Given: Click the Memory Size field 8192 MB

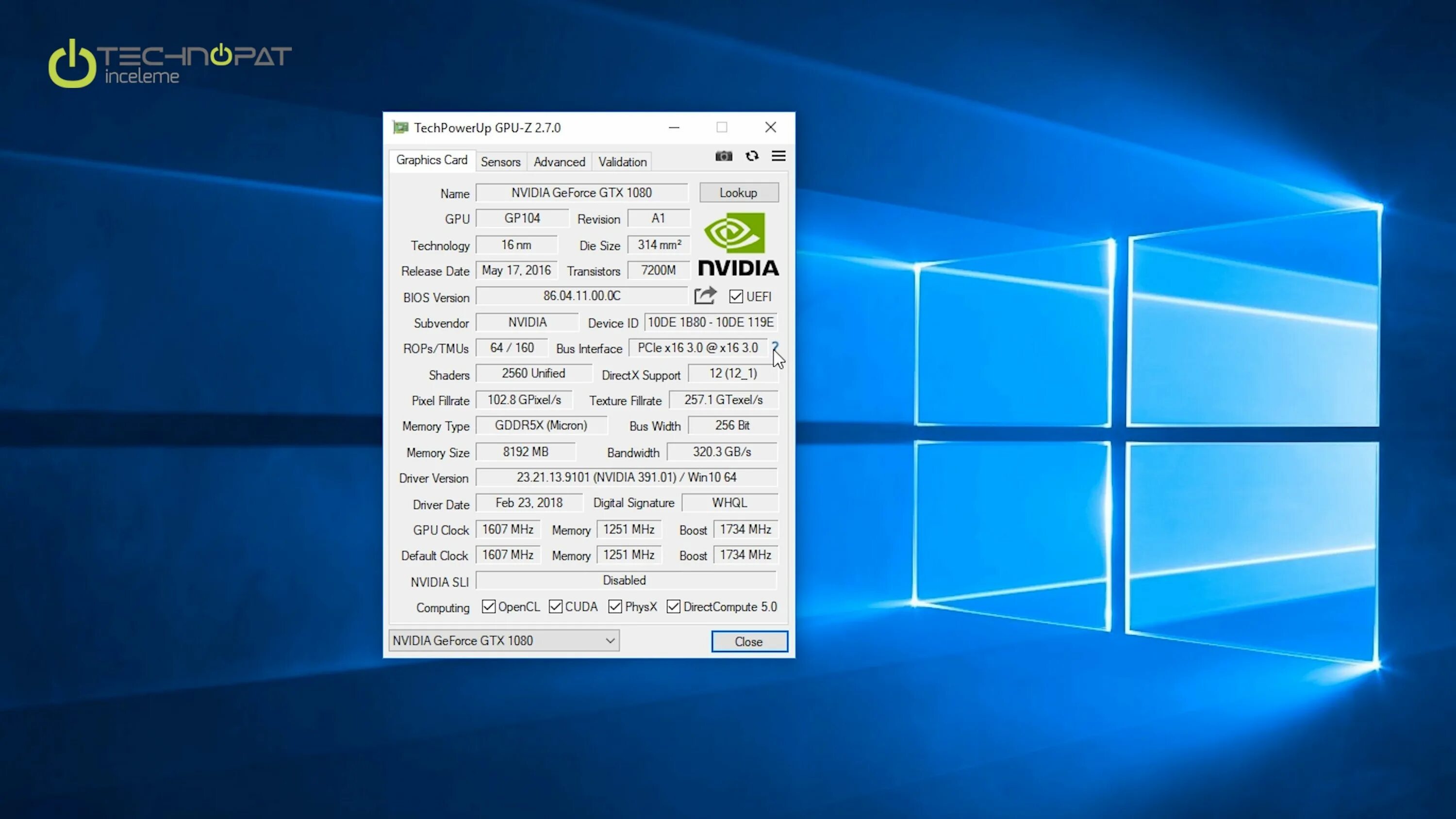Looking at the screenshot, I should click(x=526, y=452).
